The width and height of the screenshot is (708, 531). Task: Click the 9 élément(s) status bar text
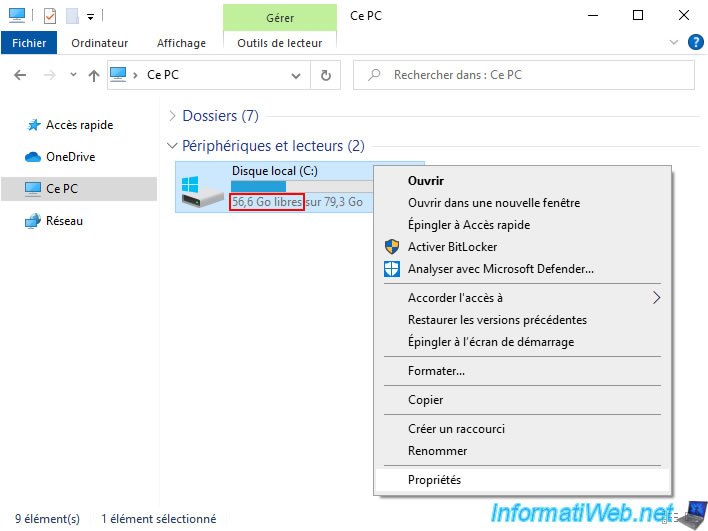click(x=47, y=519)
